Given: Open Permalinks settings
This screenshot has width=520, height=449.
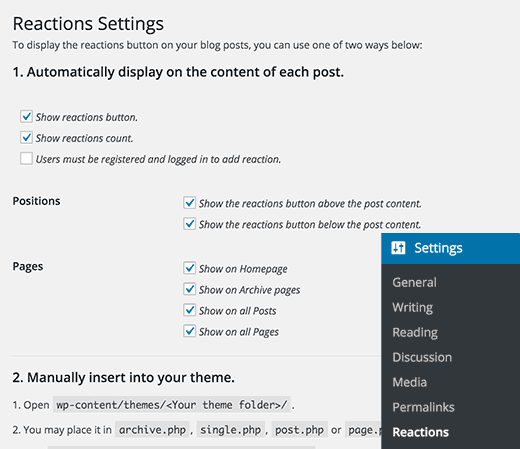Looking at the screenshot, I should (x=423, y=407).
